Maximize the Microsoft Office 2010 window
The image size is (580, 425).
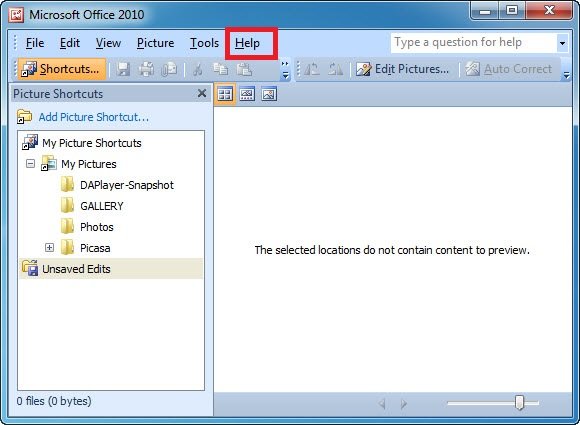(512, 10)
